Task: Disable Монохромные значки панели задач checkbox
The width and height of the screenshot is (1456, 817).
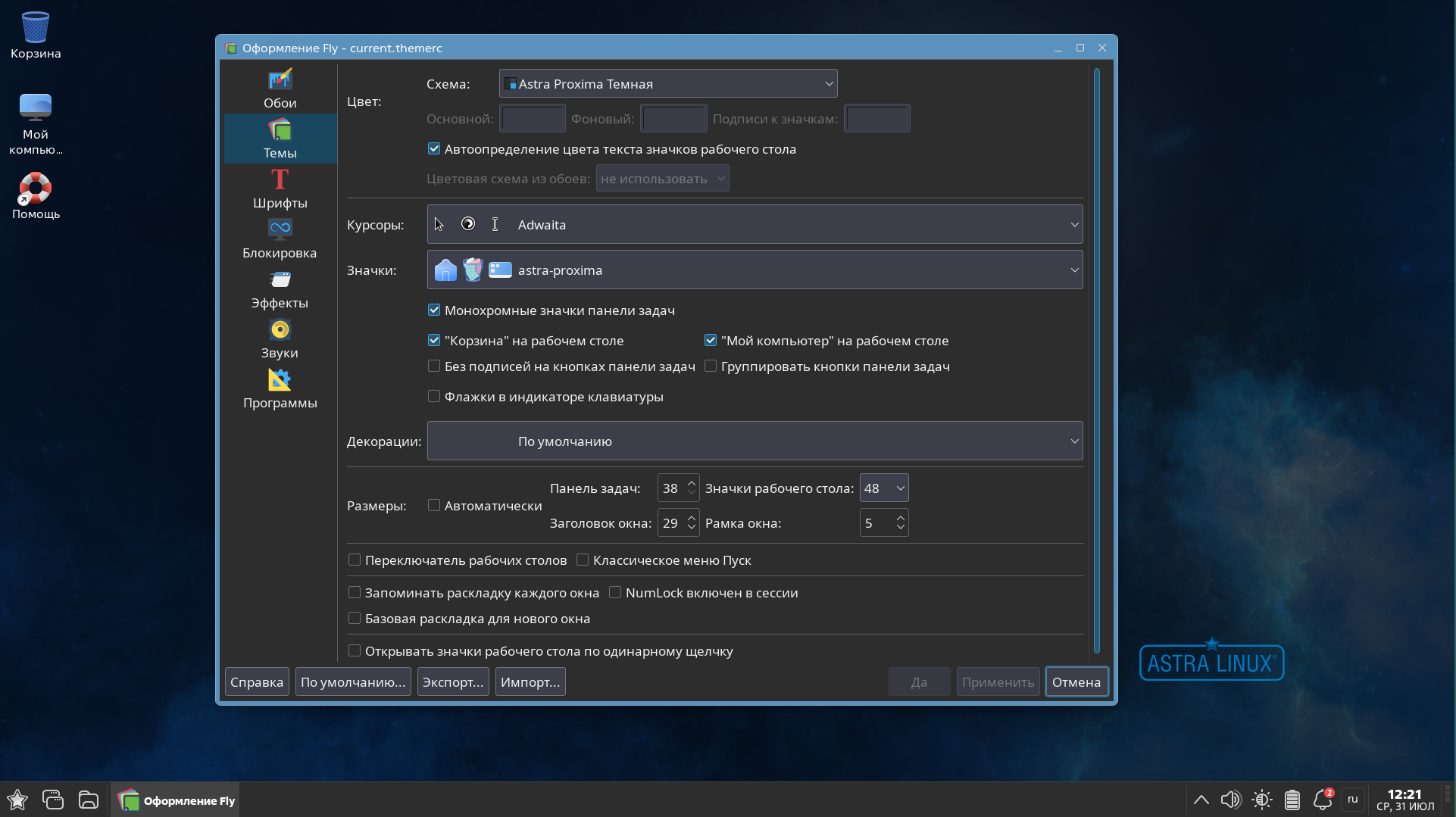Action: tap(434, 310)
